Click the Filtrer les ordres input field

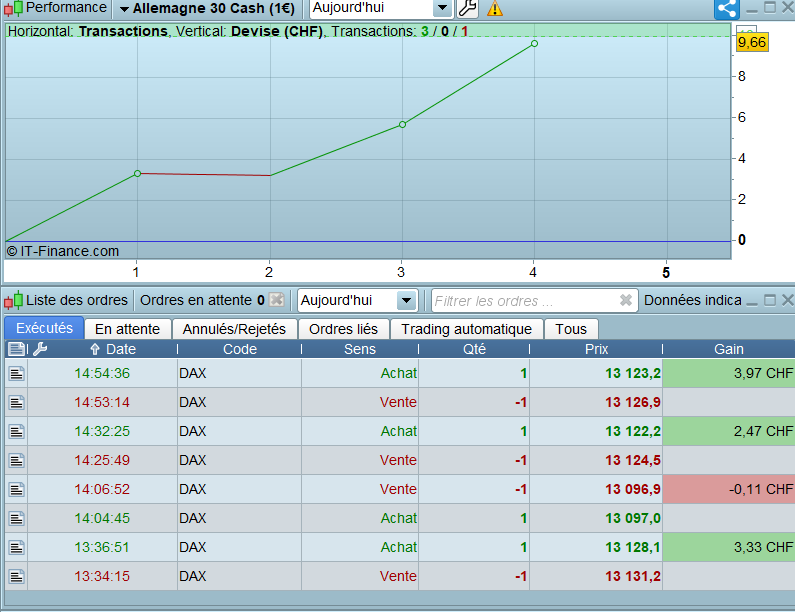(522, 300)
